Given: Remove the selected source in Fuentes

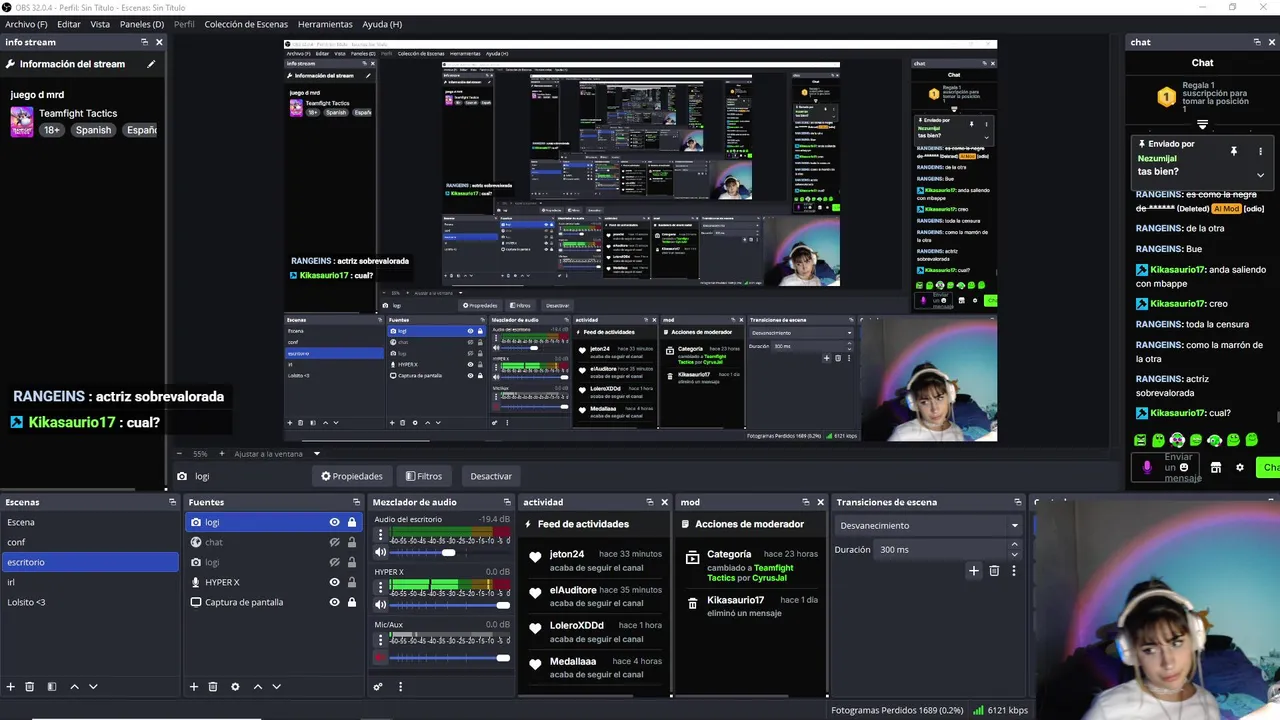Looking at the screenshot, I should 213,687.
